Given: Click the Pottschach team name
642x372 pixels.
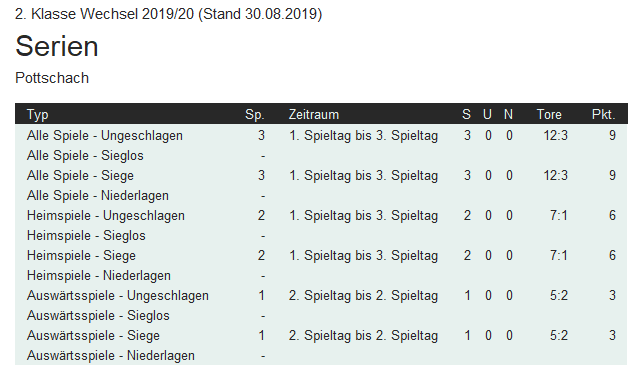Looking at the screenshot, I should tap(52, 78).
